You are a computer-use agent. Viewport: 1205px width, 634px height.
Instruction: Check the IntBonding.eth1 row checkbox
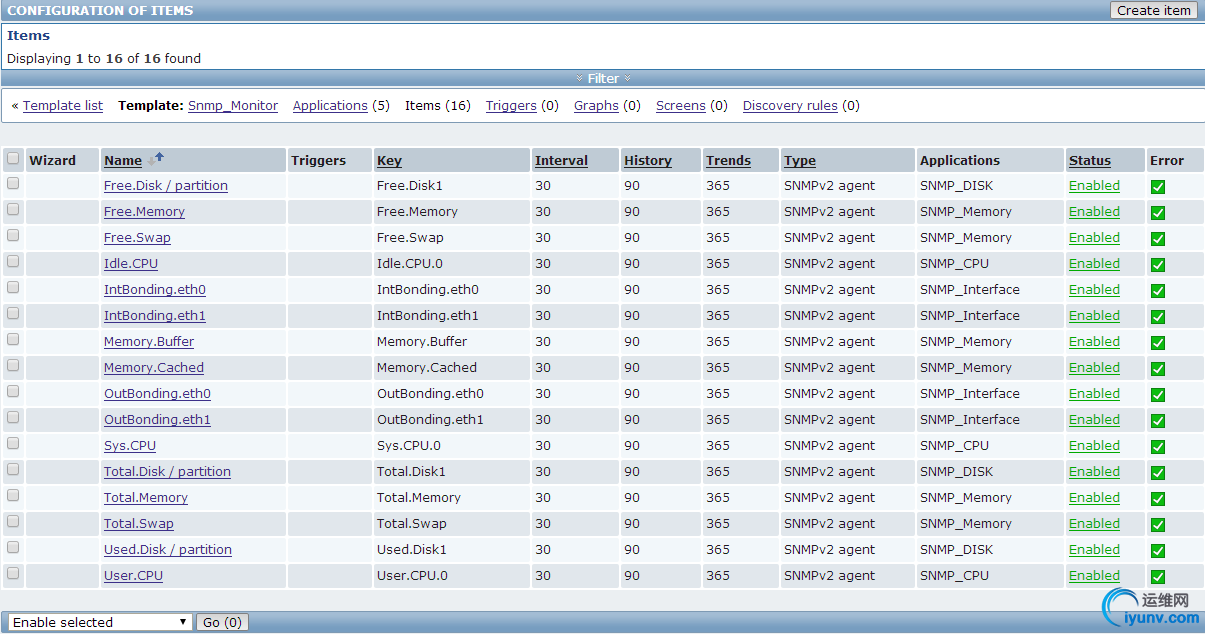(x=13, y=314)
